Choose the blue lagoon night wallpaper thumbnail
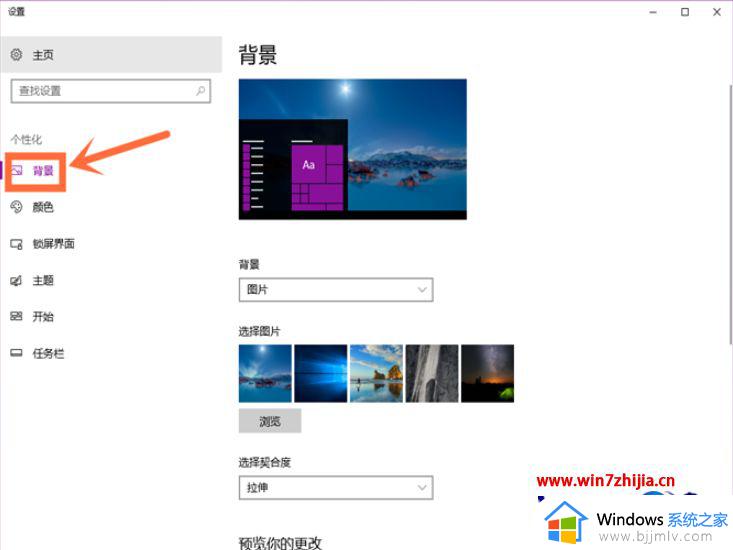This screenshot has width=733, height=550. [x=265, y=373]
